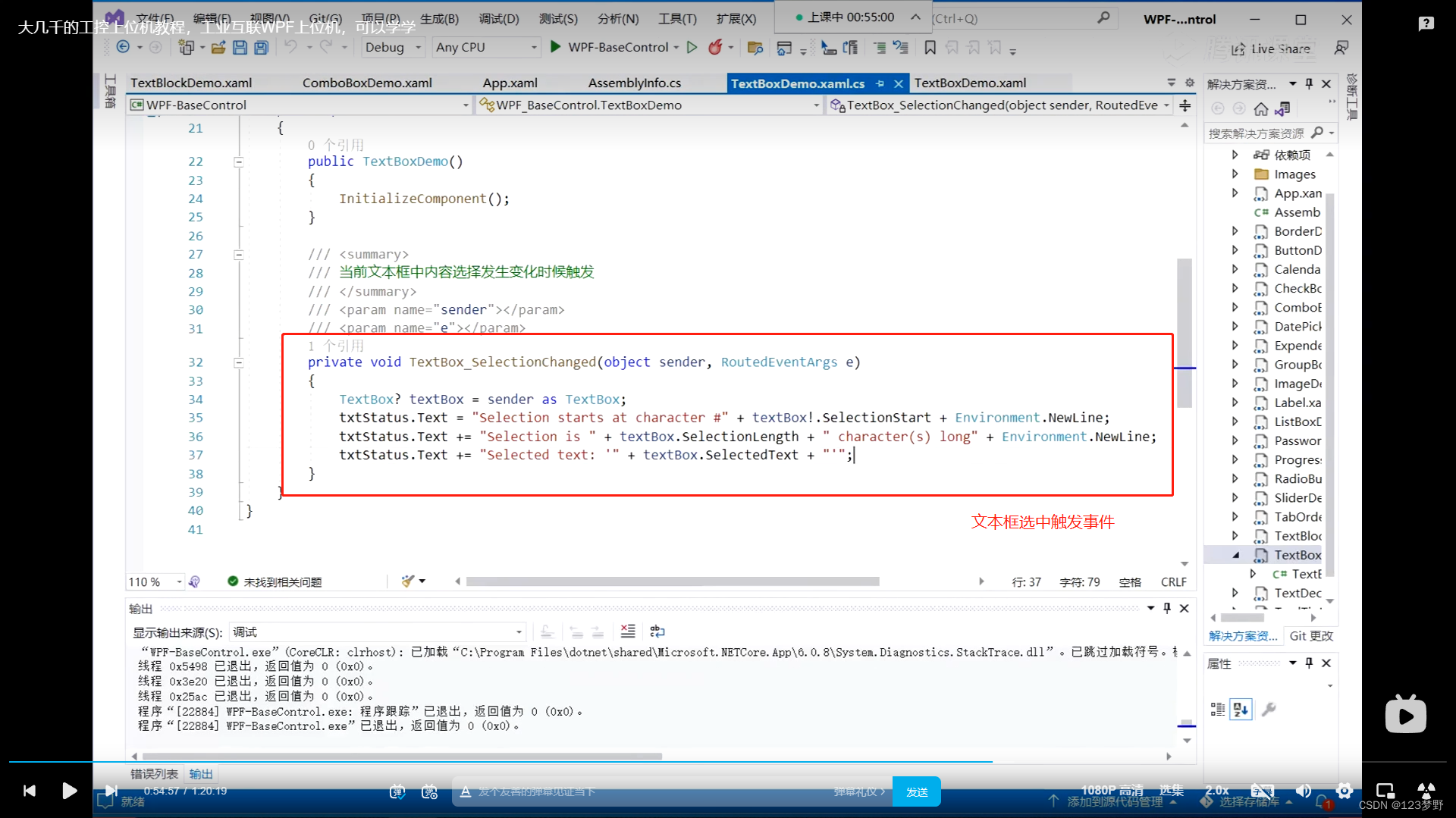1456x818 pixels.
Task: Click the video settings gear icon
Action: [x=1345, y=791]
